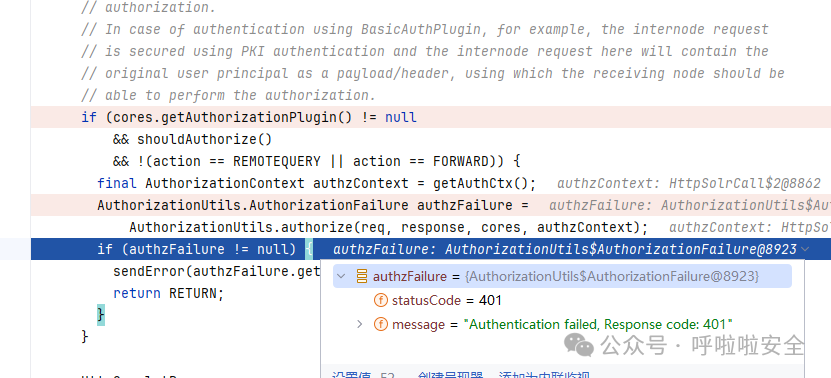Collapse the authzFailure variable node

point(341,276)
